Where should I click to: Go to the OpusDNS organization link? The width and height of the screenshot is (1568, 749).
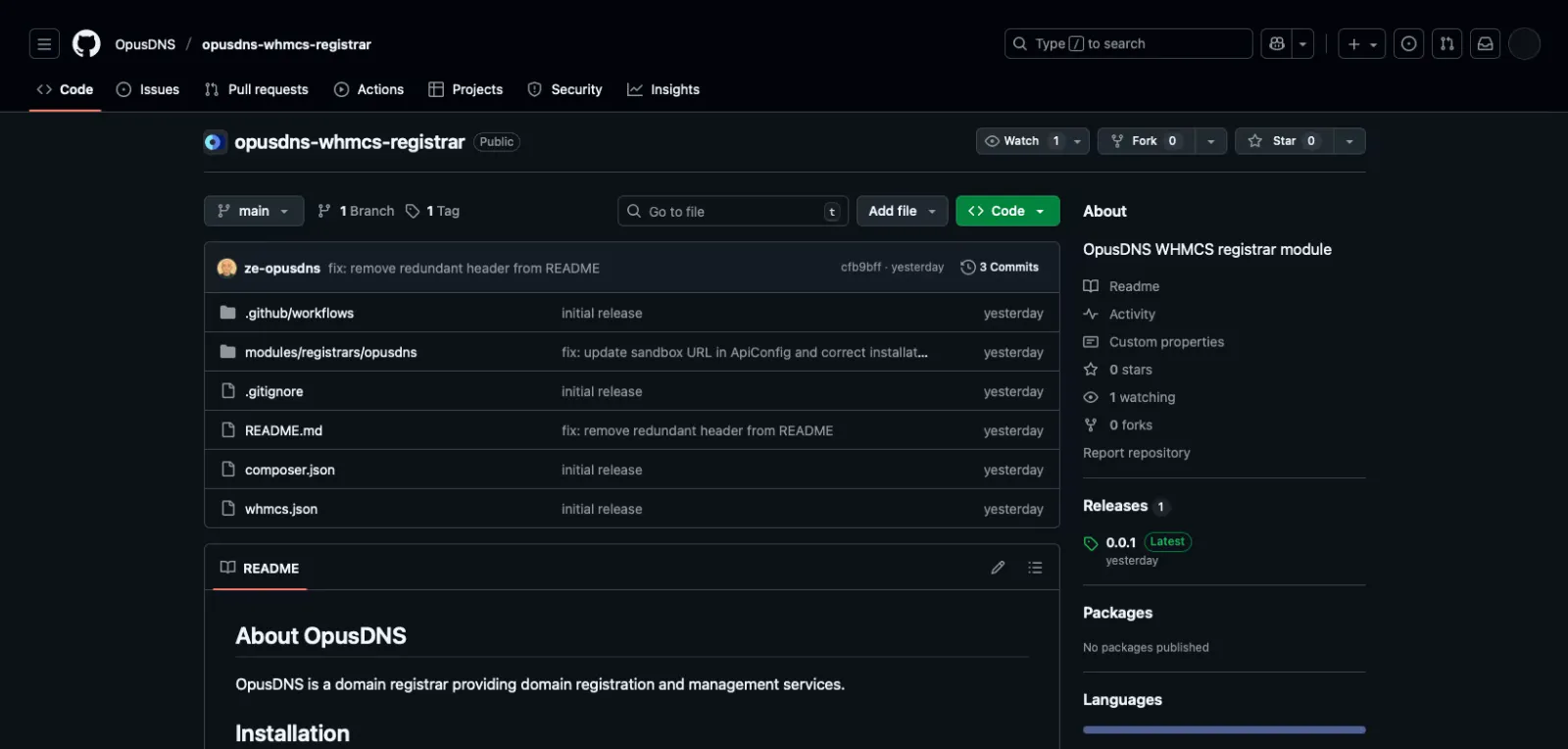pyautogui.click(x=145, y=44)
